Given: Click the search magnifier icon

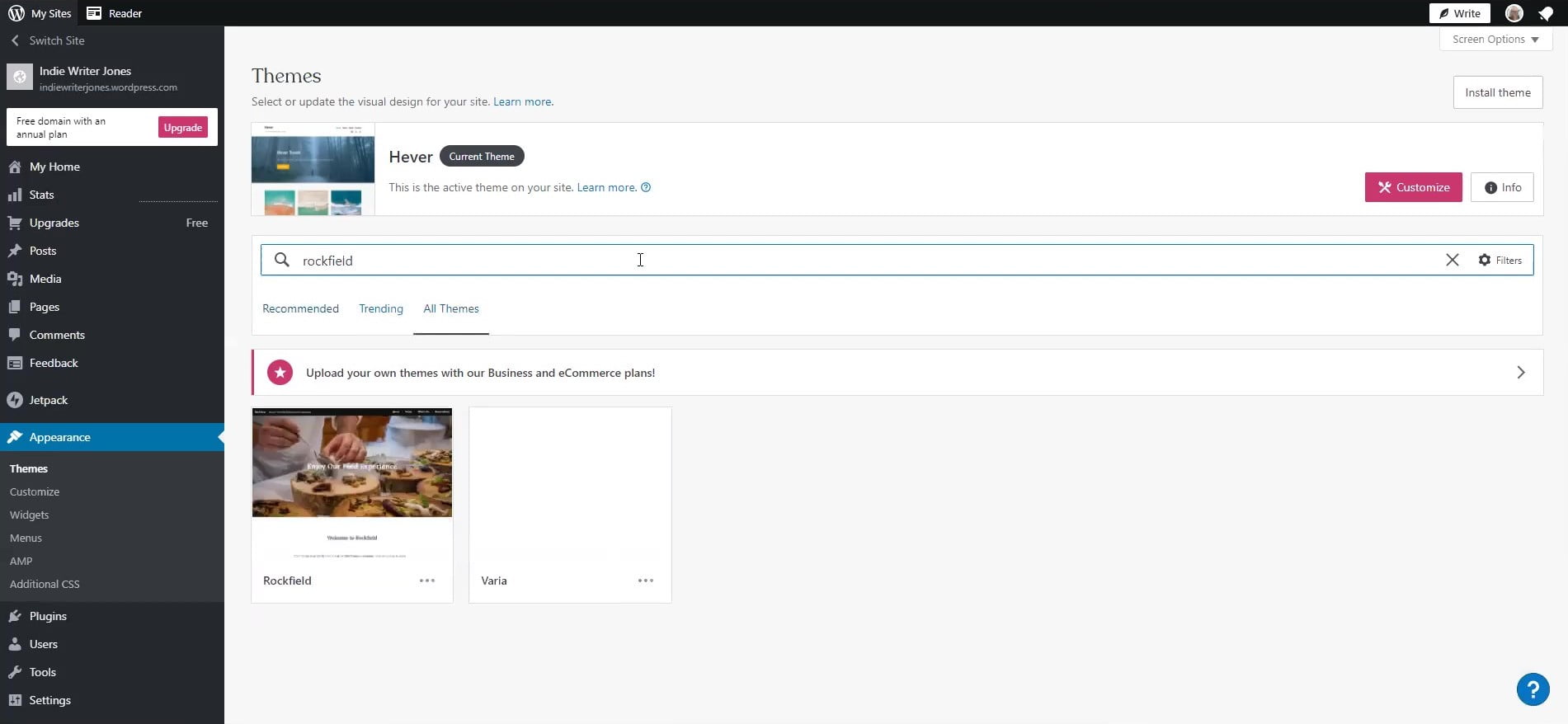Looking at the screenshot, I should pyautogui.click(x=282, y=260).
